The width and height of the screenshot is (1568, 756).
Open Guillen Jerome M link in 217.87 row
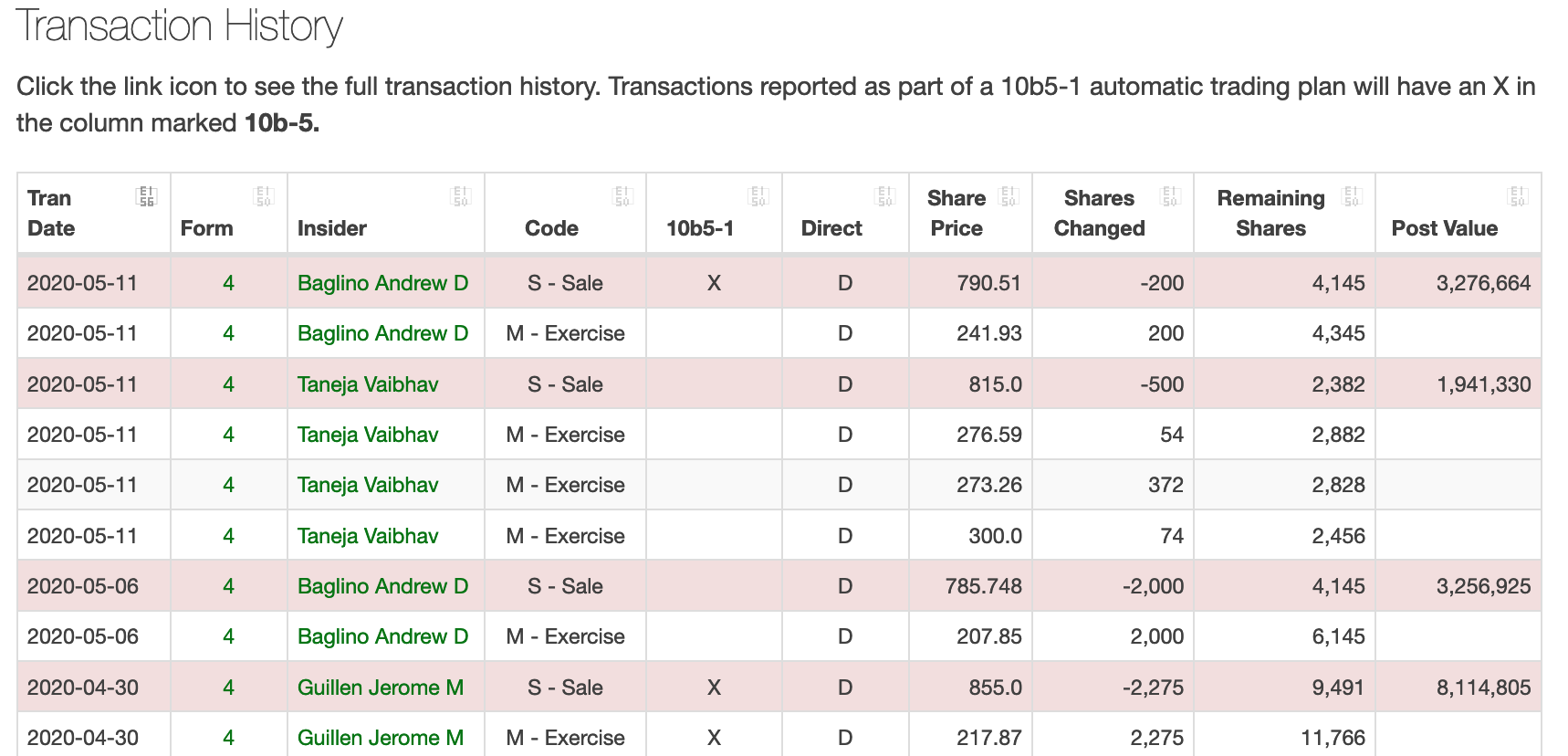[381, 738]
